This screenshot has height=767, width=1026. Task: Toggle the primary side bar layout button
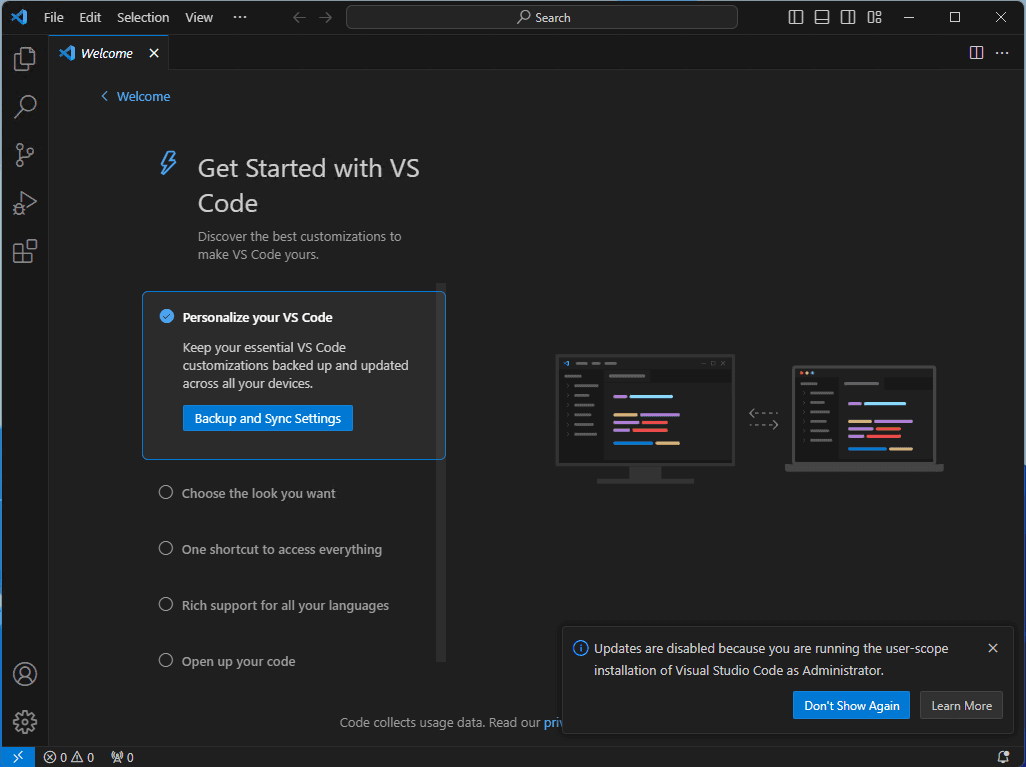[x=796, y=17]
